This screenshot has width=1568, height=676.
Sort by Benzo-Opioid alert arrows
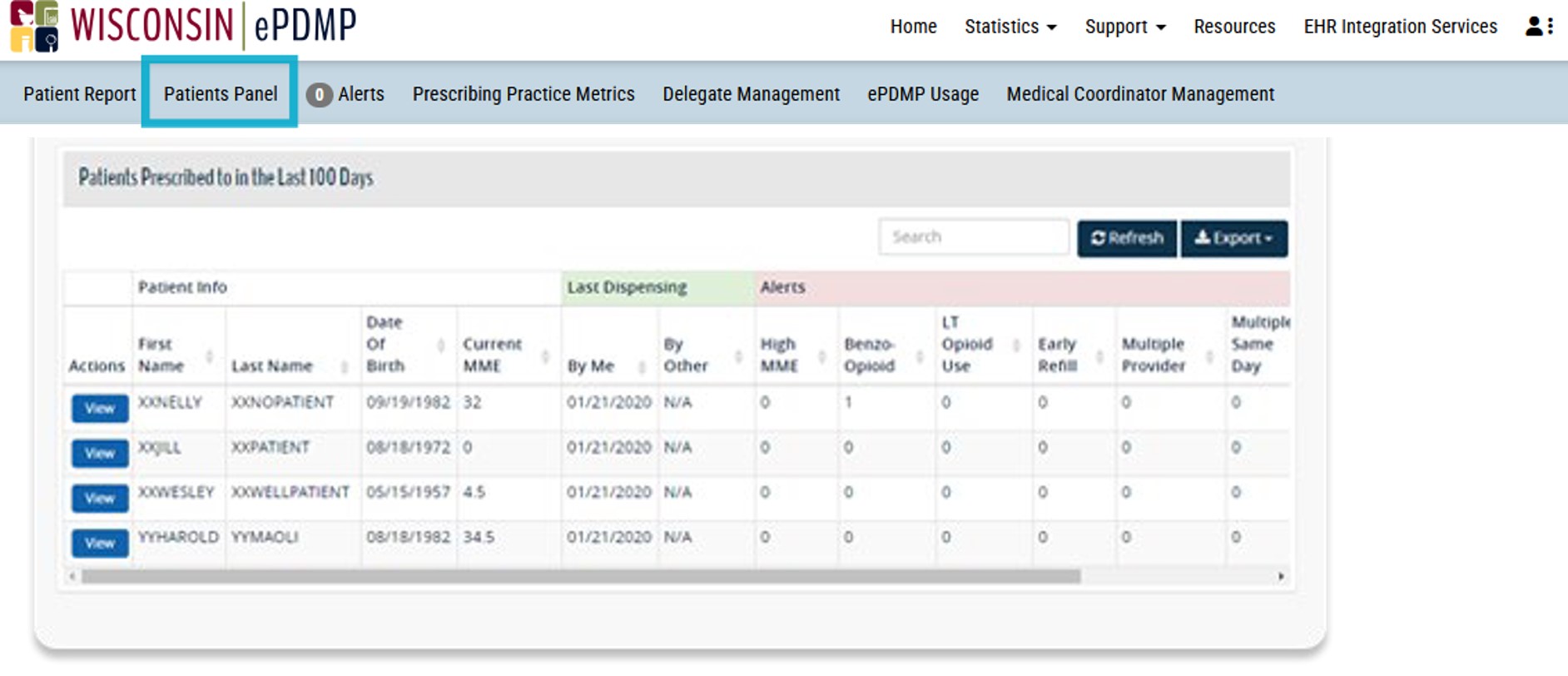pos(920,356)
